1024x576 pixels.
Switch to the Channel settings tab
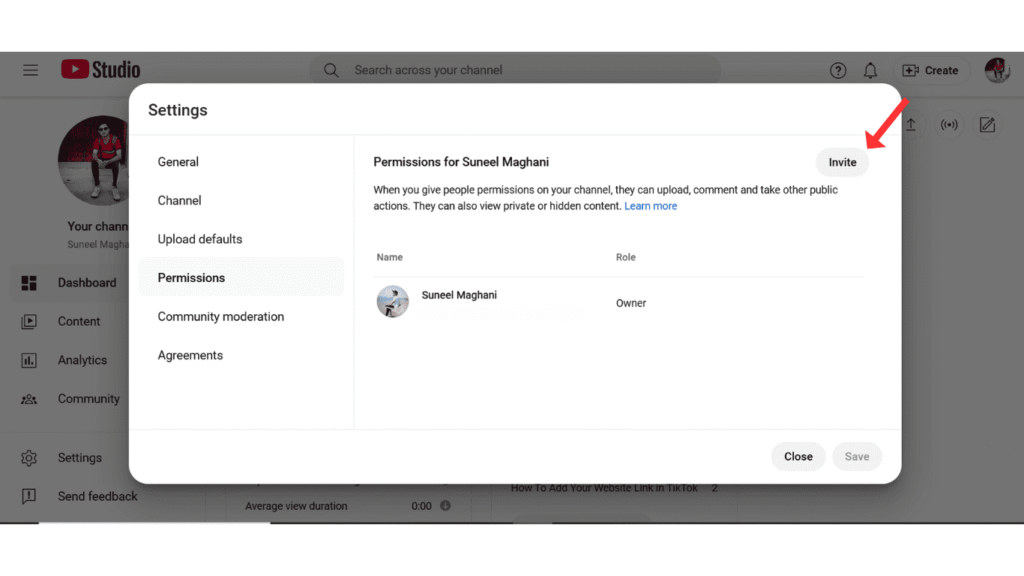[180, 200]
